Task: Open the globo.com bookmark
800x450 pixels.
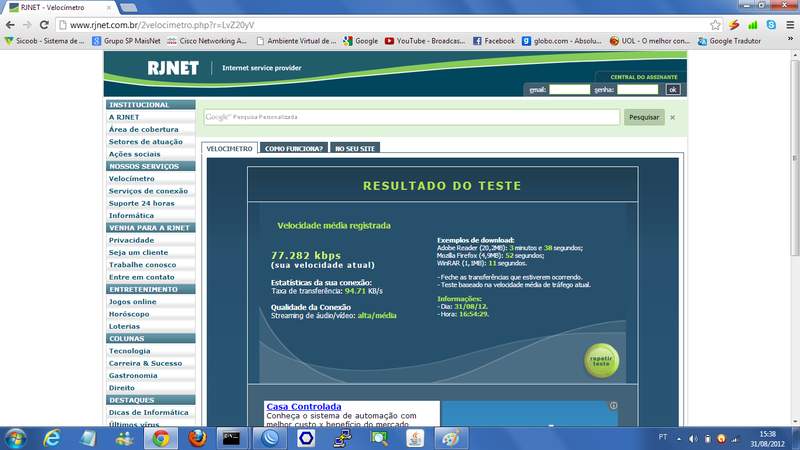Action: tap(562, 41)
